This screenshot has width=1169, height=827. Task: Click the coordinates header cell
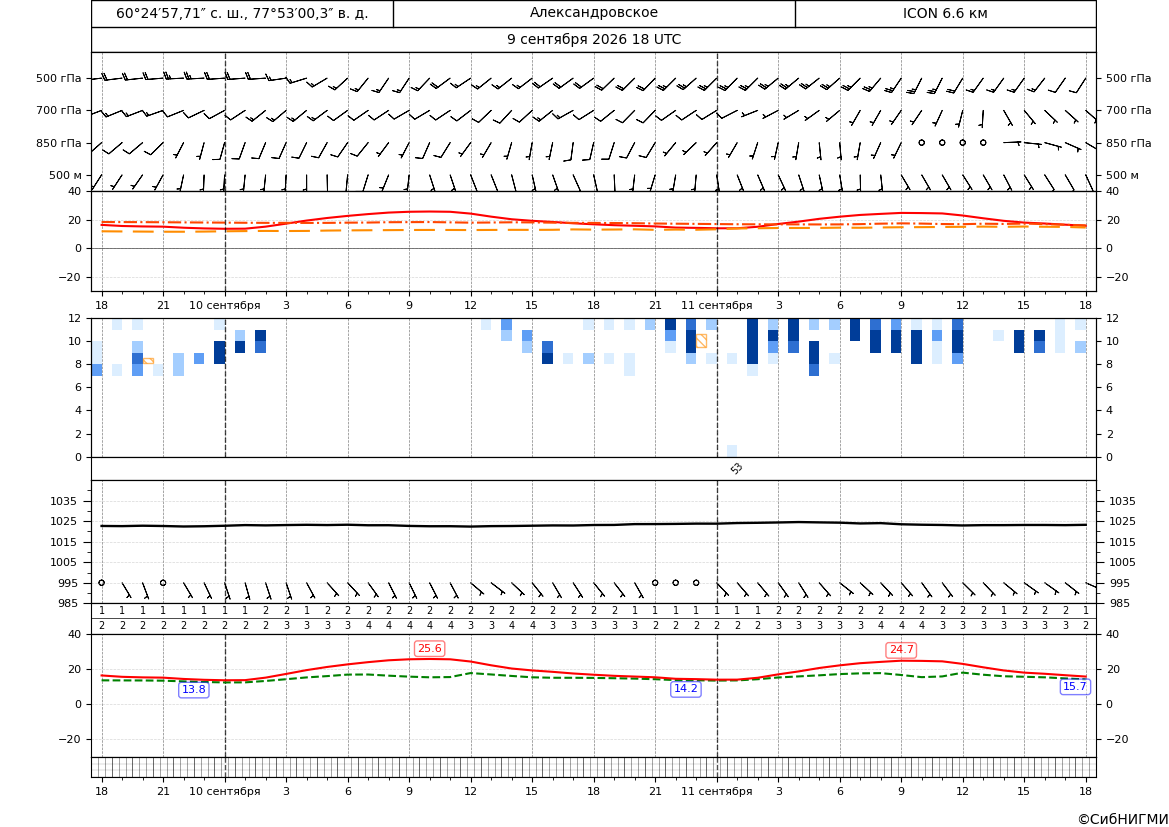click(242, 13)
